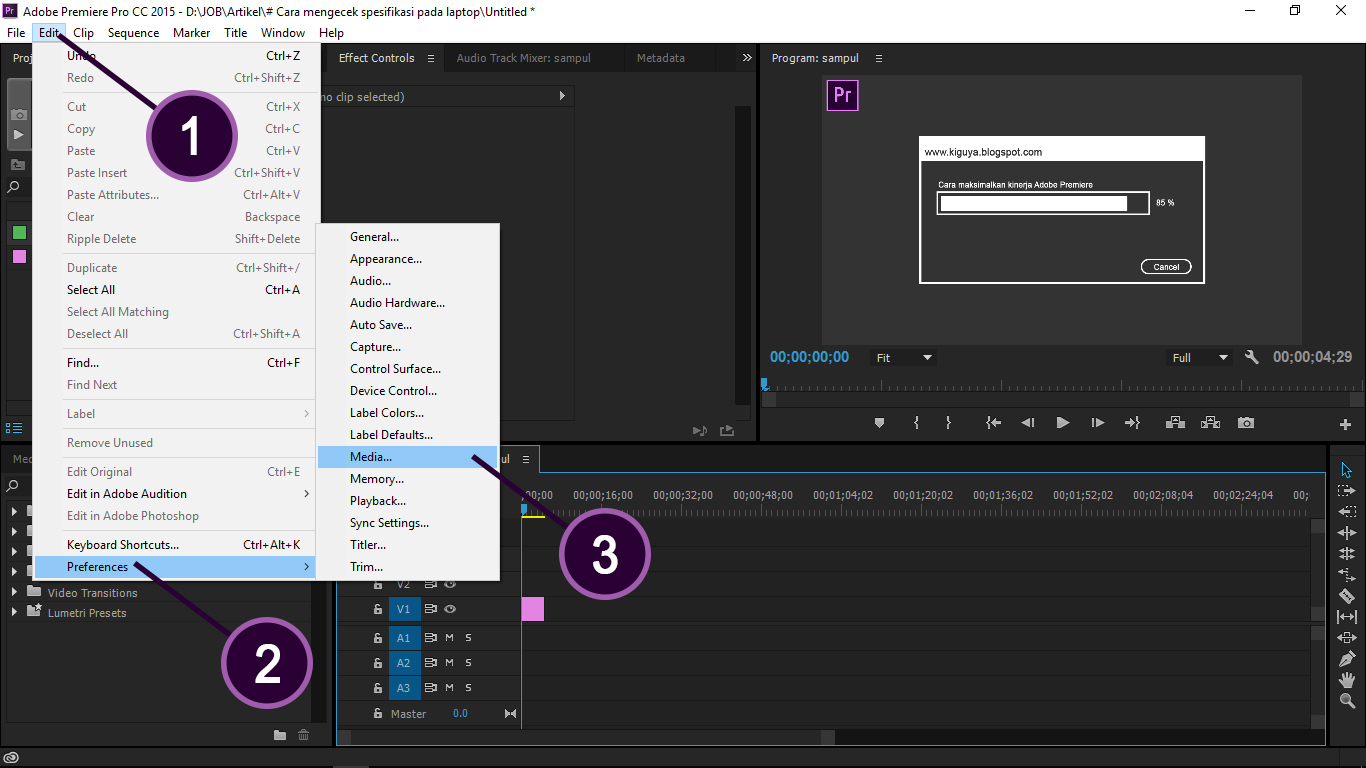This screenshot has width=1366, height=768.
Task: Grab the Hand tool
Action: tap(1347, 679)
